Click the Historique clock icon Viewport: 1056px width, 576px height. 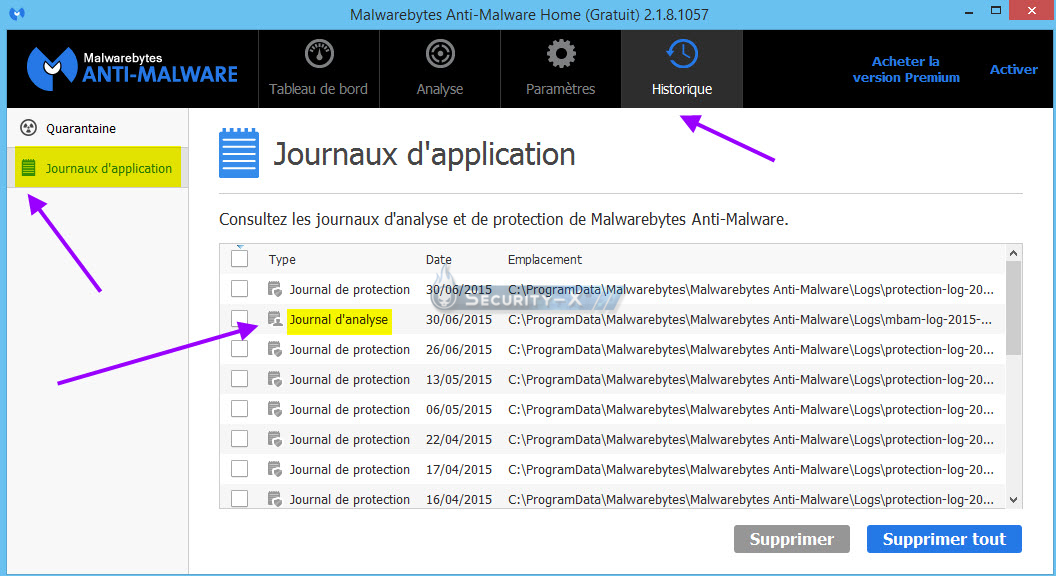(x=682, y=54)
